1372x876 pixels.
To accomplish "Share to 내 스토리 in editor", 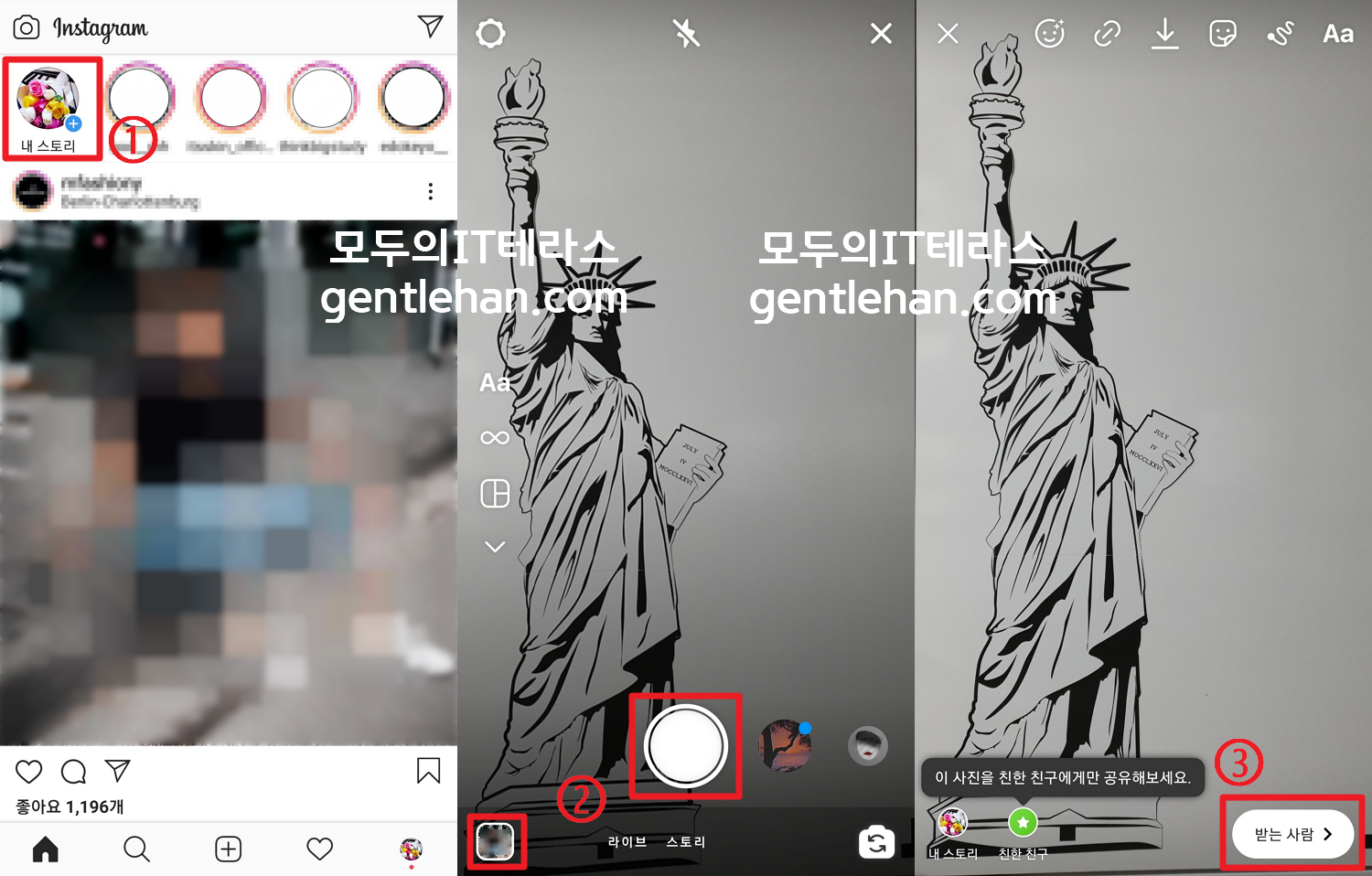I will (953, 832).
